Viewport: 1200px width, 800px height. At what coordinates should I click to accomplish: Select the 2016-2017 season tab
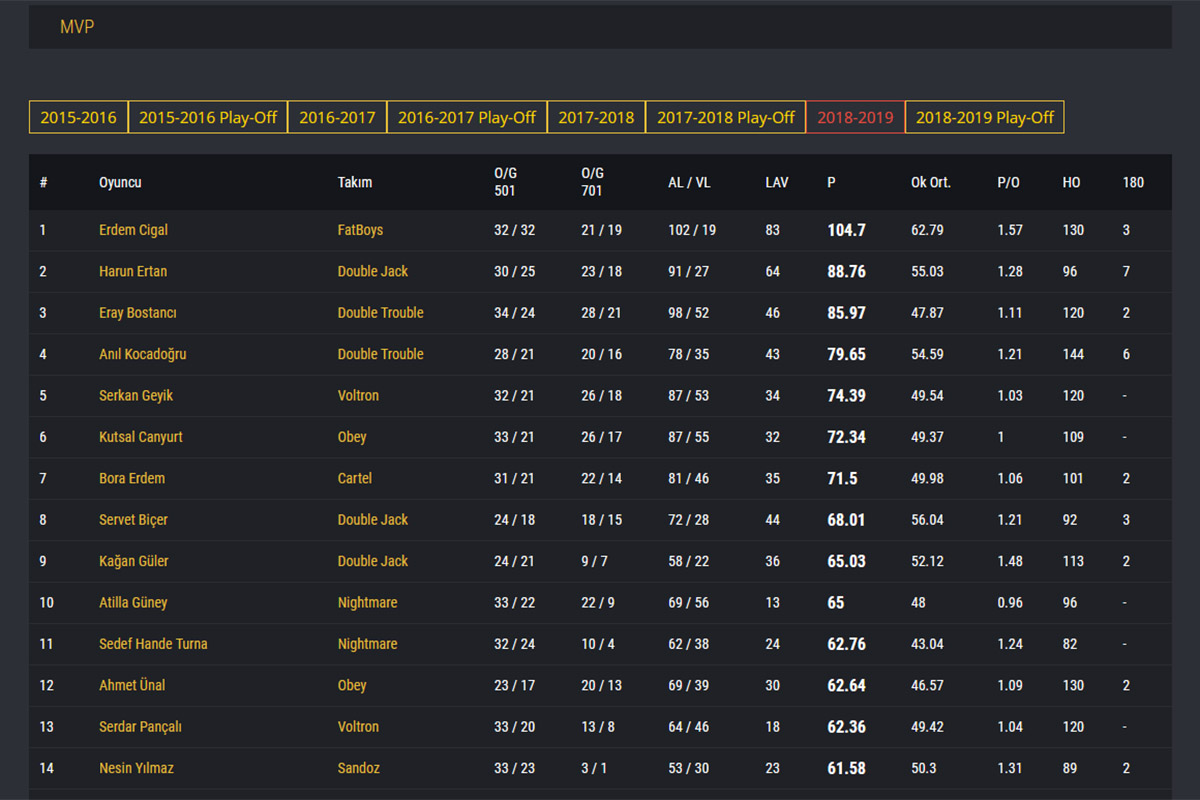337,117
